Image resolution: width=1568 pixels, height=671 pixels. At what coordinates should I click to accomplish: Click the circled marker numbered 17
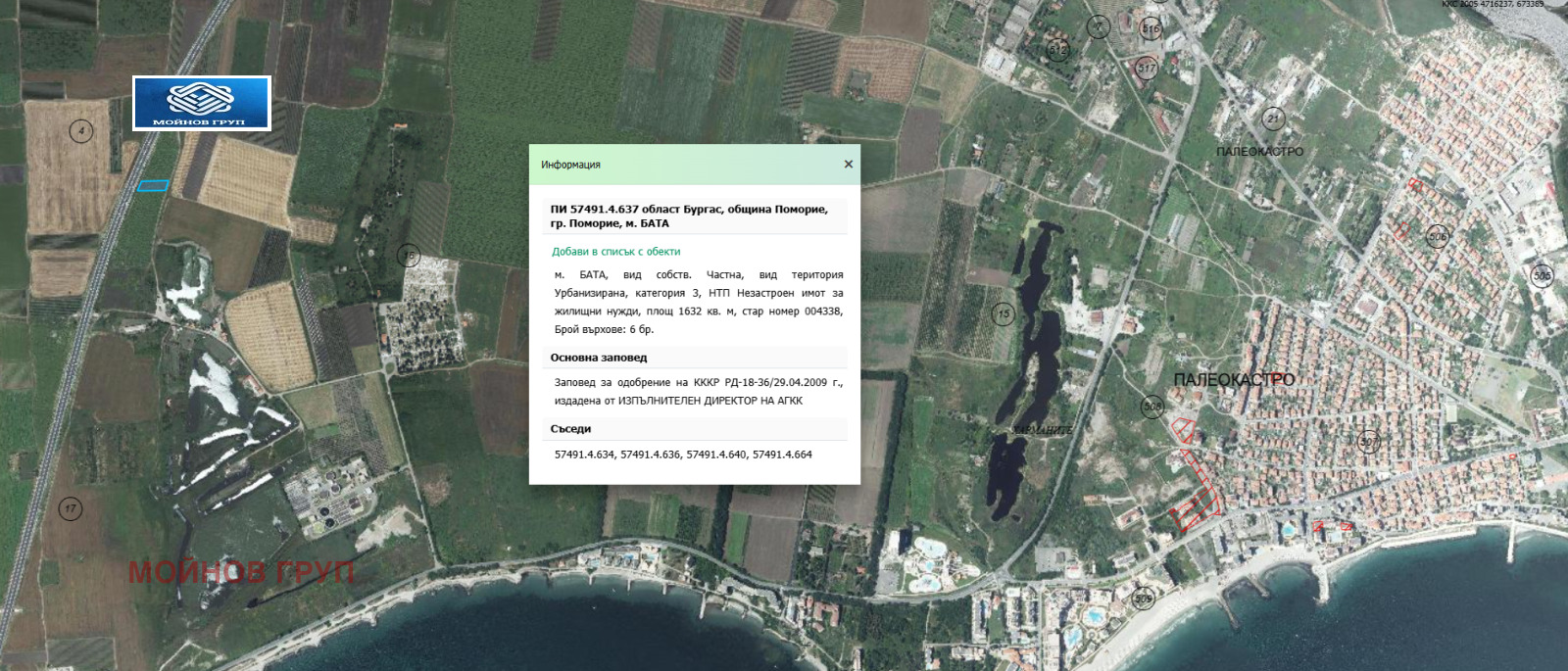pyautogui.click(x=70, y=508)
